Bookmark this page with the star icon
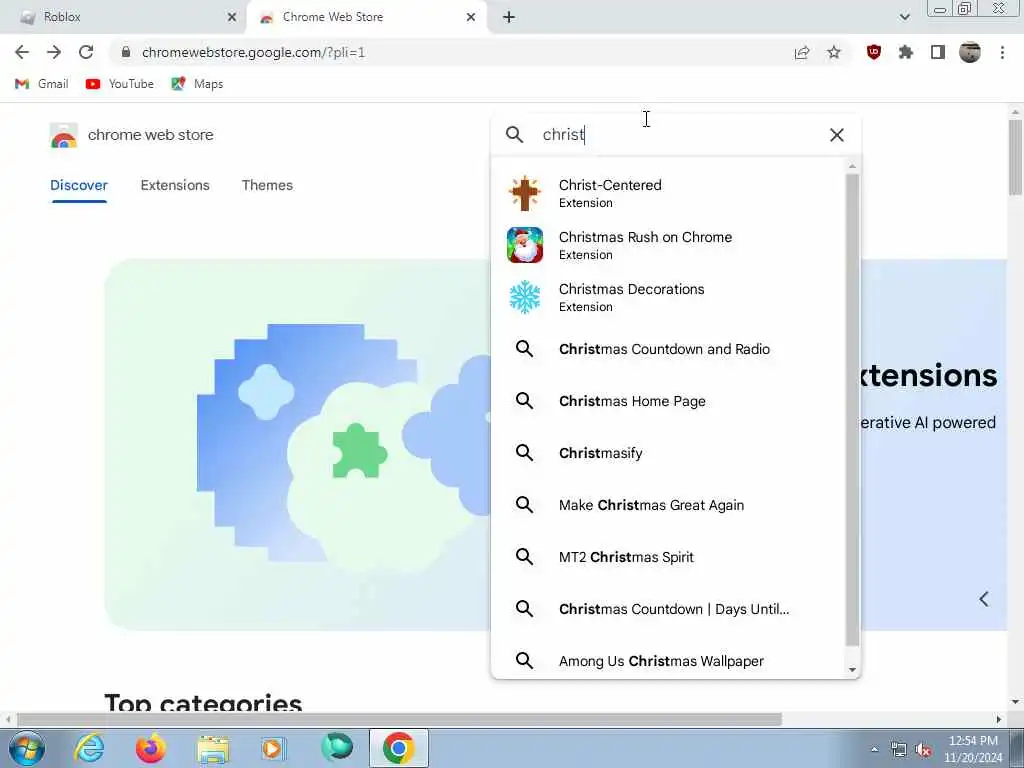 click(x=834, y=52)
